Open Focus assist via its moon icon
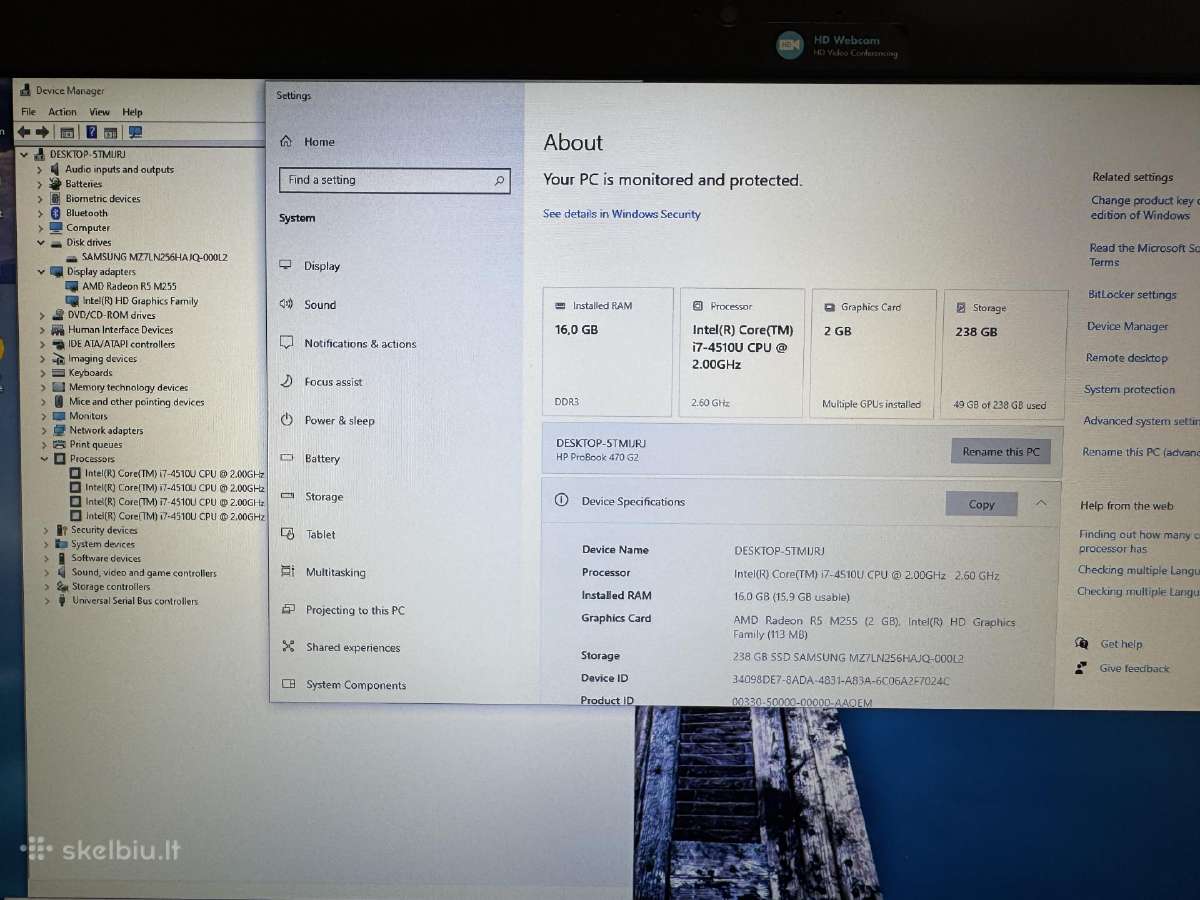The height and width of the screenshot is (900, 1200). (x=286, y=381)
